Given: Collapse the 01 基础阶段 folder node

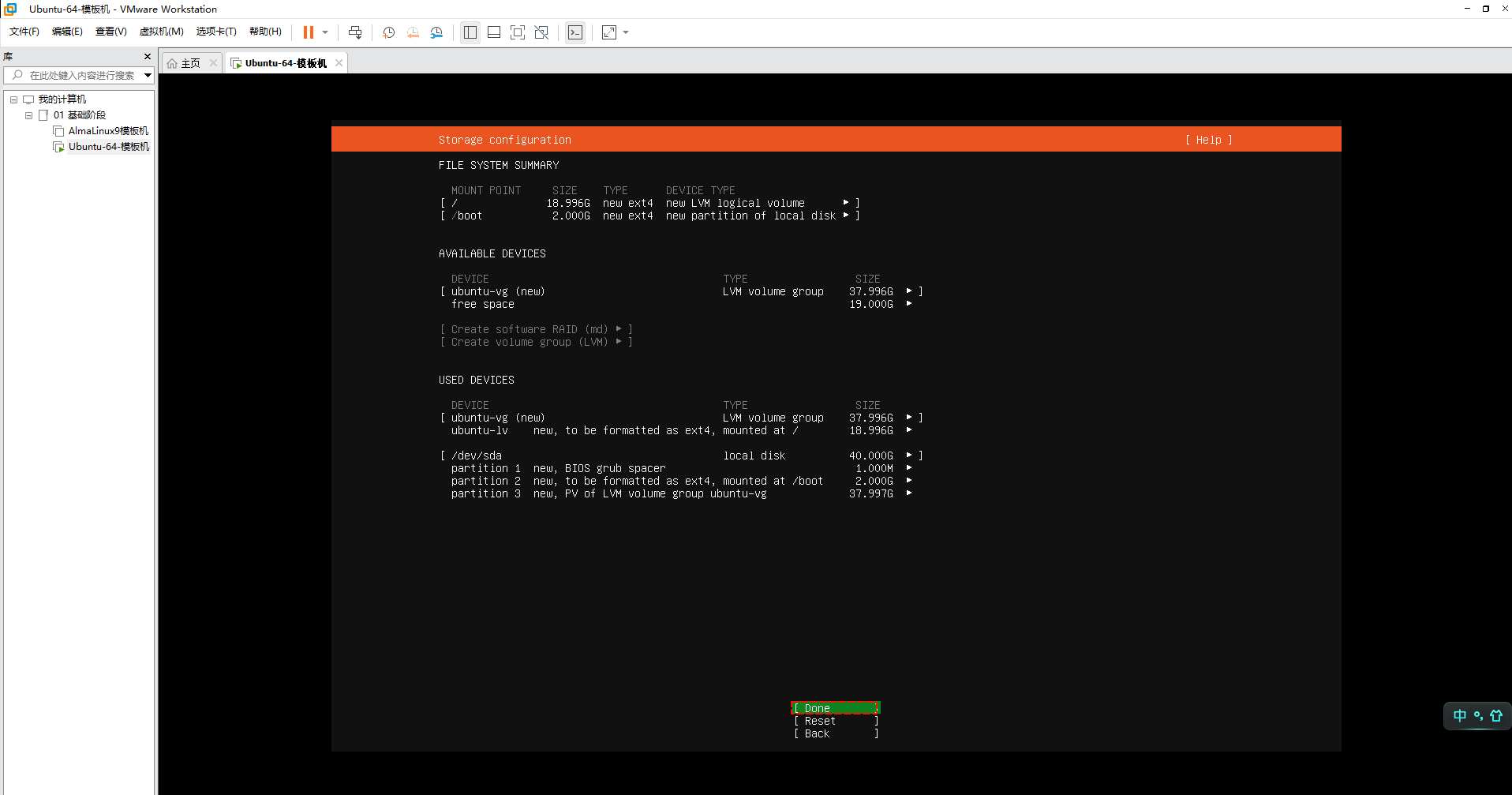Looking at the screenshot, I should (x=29, y=115).
